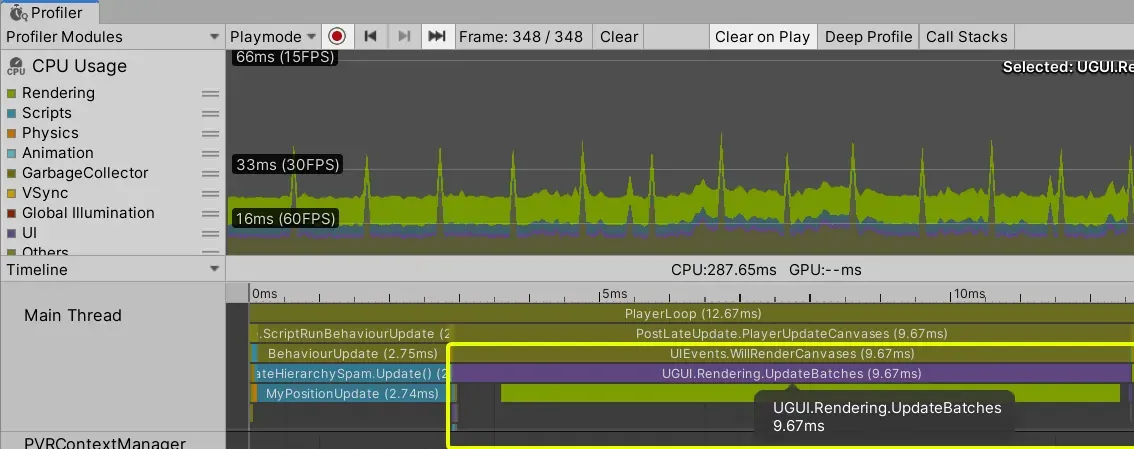Click the record button in Profiler toolbar
The height and width of the screenshot is (449, 1134).
[336, 36]
